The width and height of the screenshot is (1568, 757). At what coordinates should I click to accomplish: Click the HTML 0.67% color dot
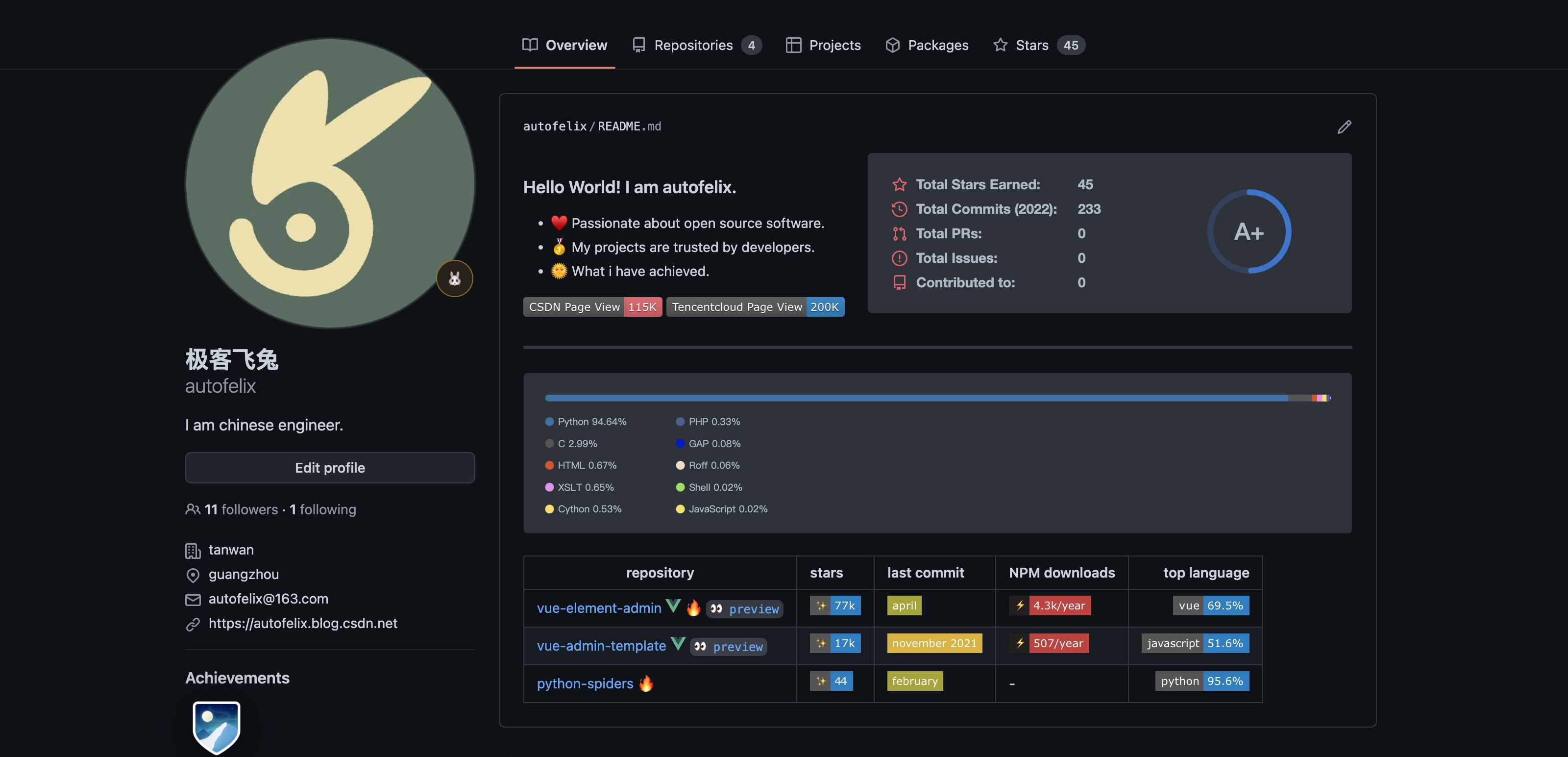549,465
